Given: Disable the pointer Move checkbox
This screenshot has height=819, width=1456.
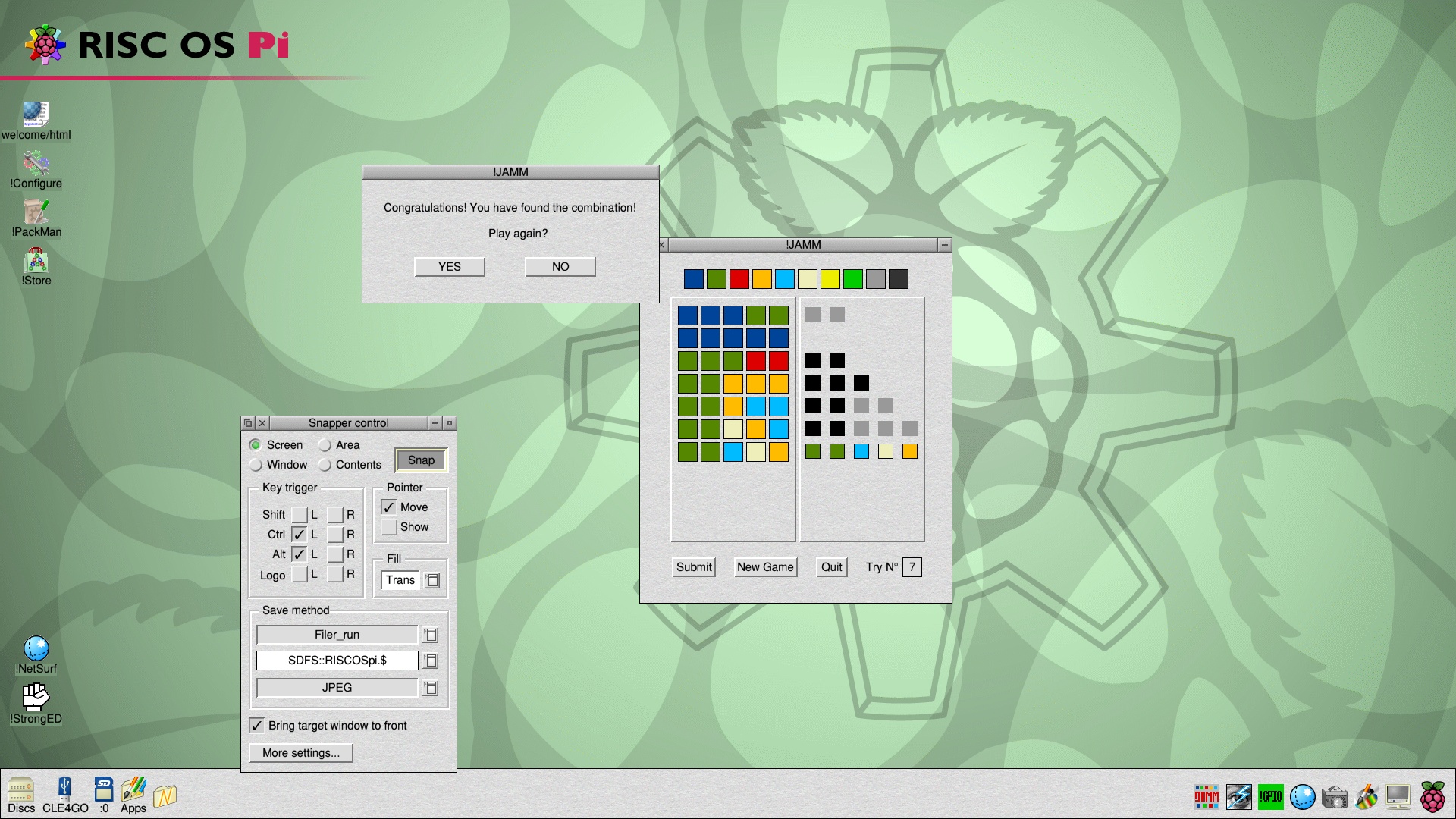Looking at the screenshot, I should (x=388, y=507).
